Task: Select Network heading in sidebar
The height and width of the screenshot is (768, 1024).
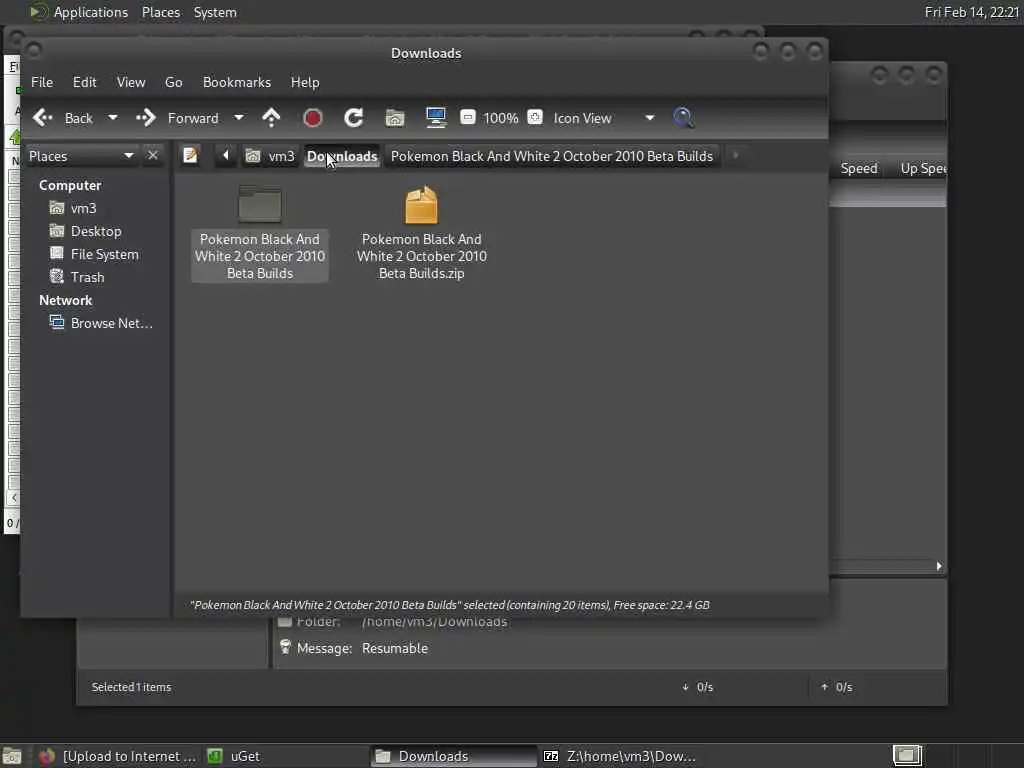Action: (65, 300)
